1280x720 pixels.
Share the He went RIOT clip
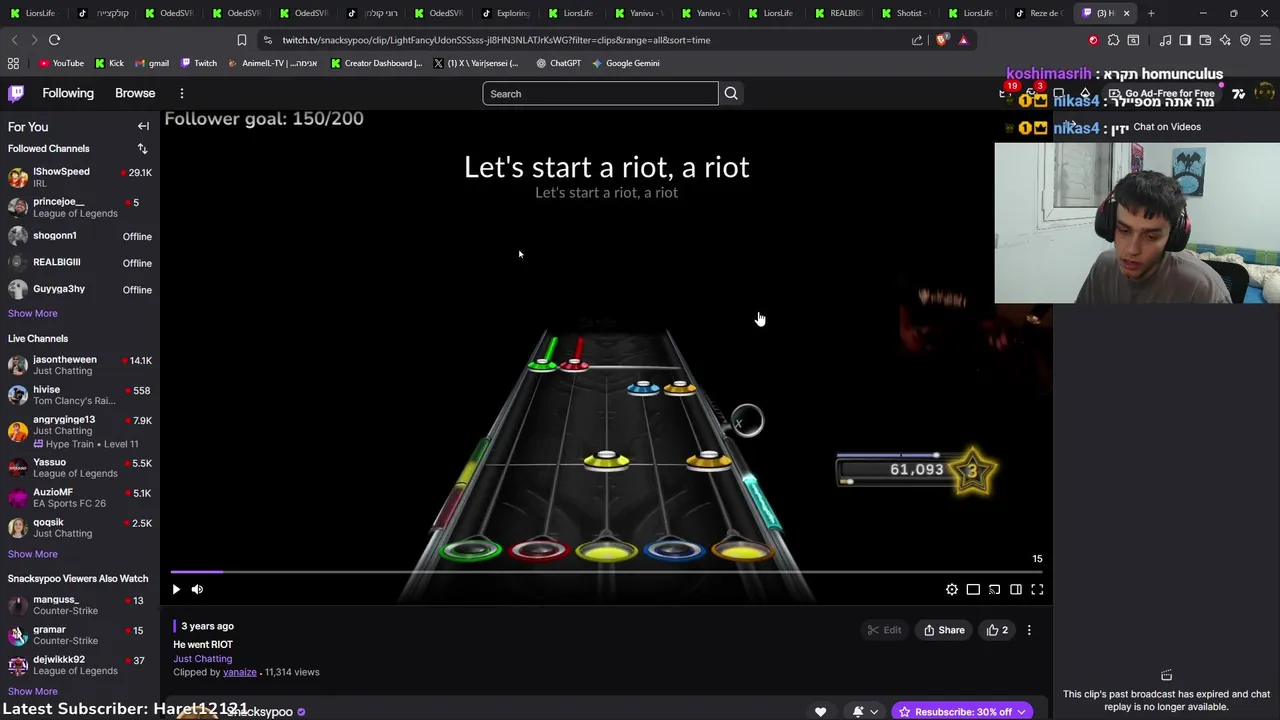click(944, 630)
